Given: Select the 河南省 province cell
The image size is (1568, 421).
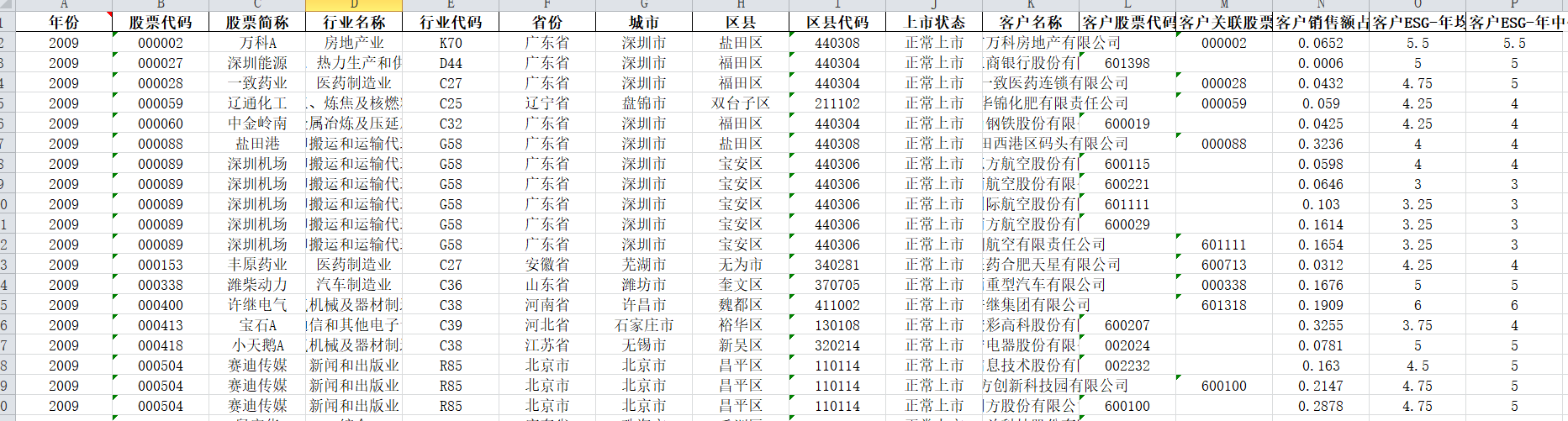Looking at the screenshot, I should click(x=547, y=305).
